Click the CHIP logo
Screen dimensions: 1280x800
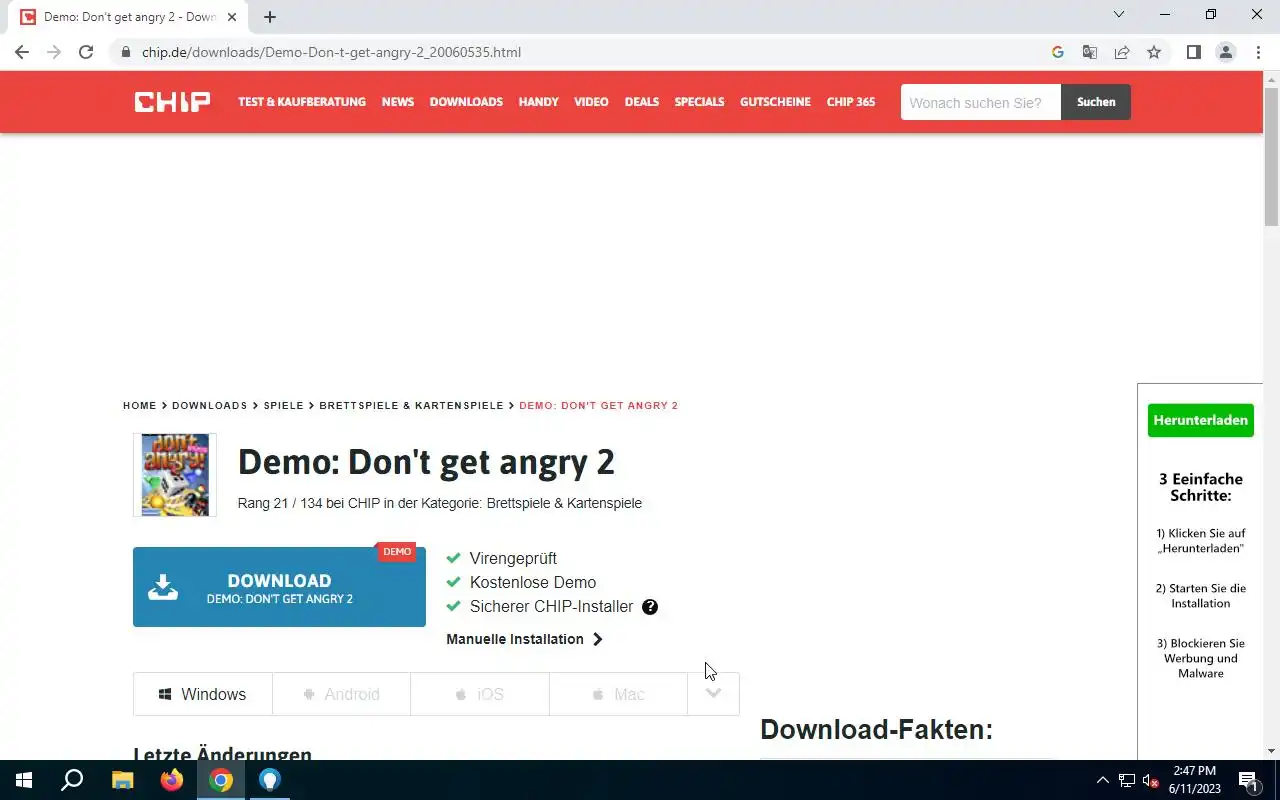point(172,102)
